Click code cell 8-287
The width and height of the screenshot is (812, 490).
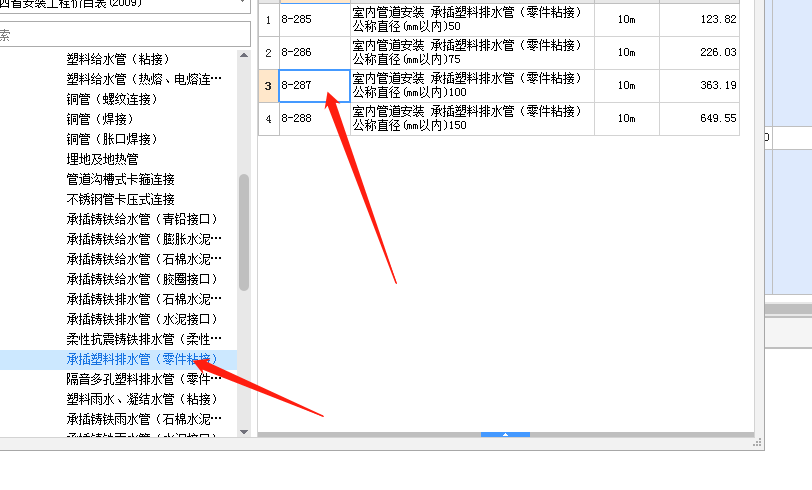(x=315, y=86)
